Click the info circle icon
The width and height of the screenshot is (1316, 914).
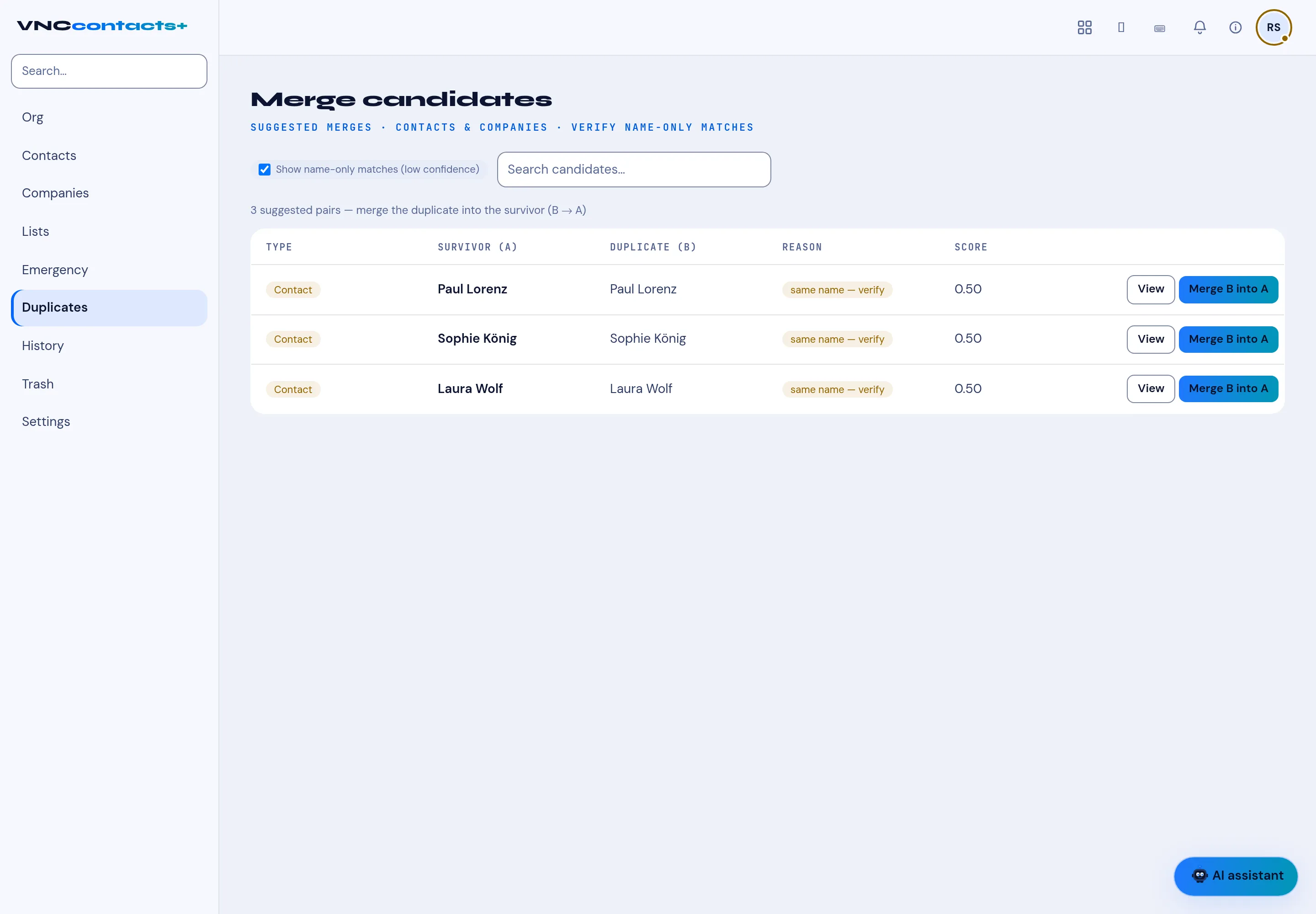click(x=1235, y=27)
